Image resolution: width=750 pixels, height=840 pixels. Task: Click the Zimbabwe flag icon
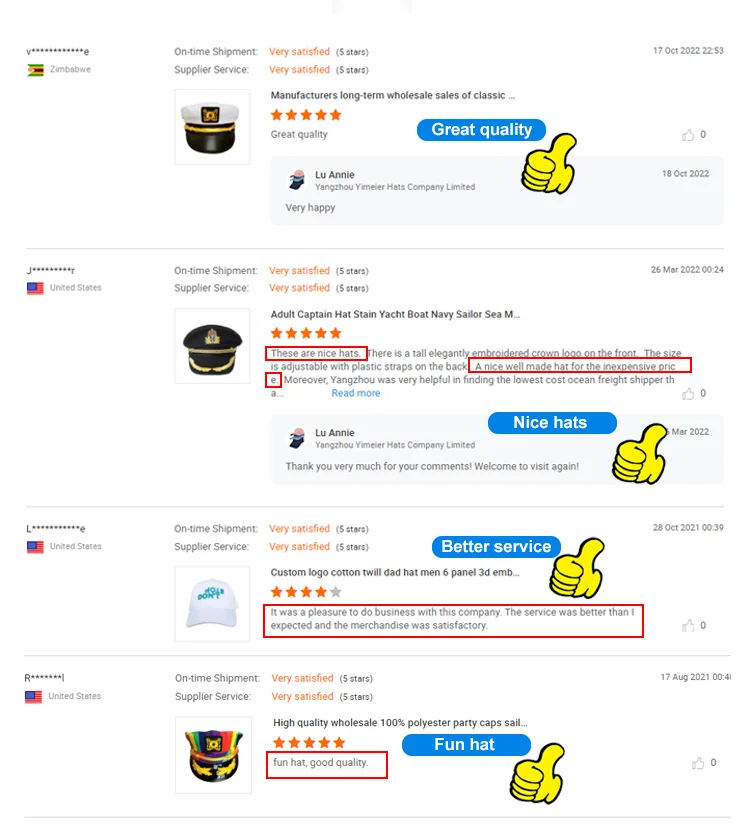click(35, 70)
